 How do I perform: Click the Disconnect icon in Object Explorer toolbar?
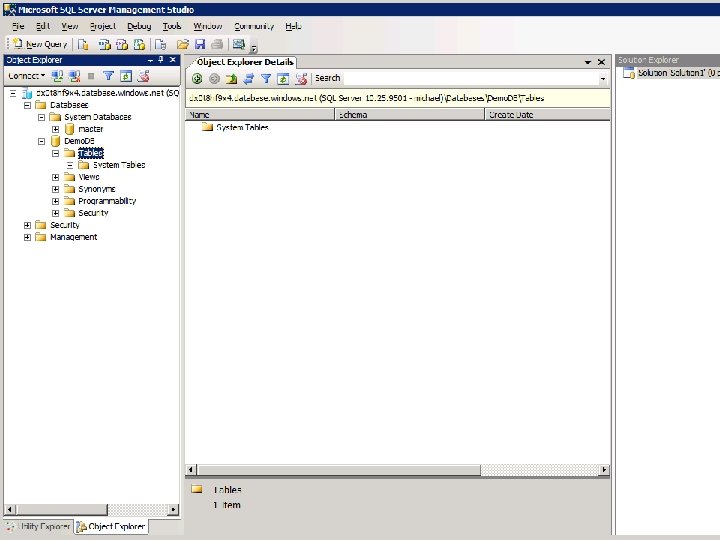(74, 76)
